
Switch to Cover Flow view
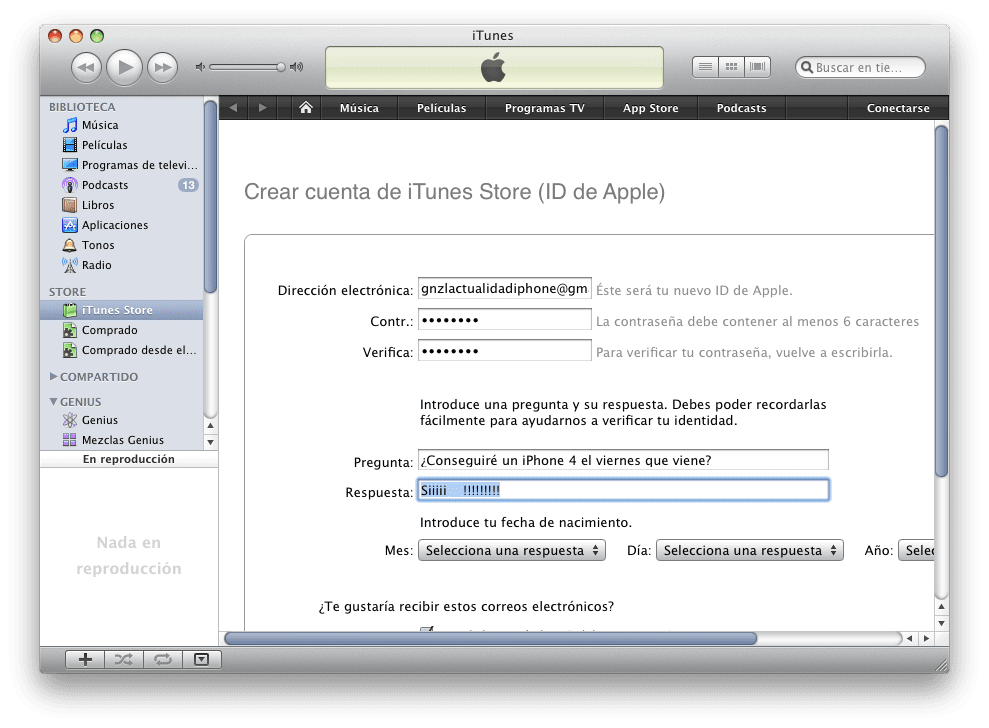point(758,67)
